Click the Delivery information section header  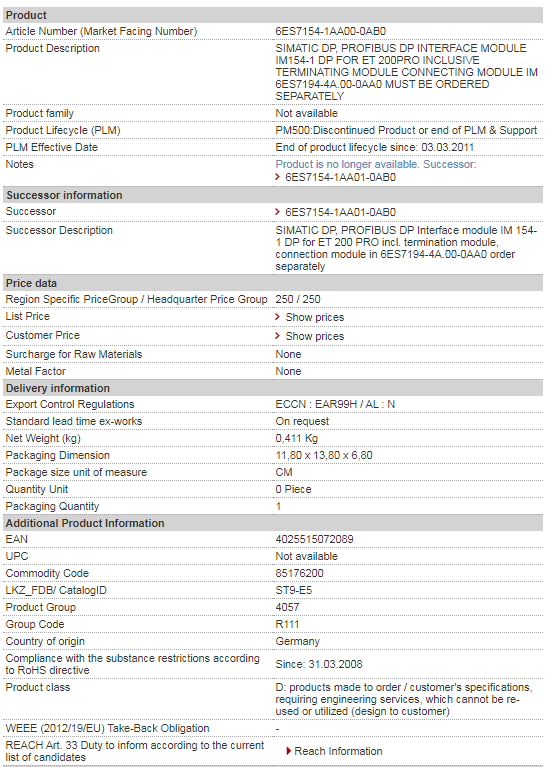tap(273, 388)
